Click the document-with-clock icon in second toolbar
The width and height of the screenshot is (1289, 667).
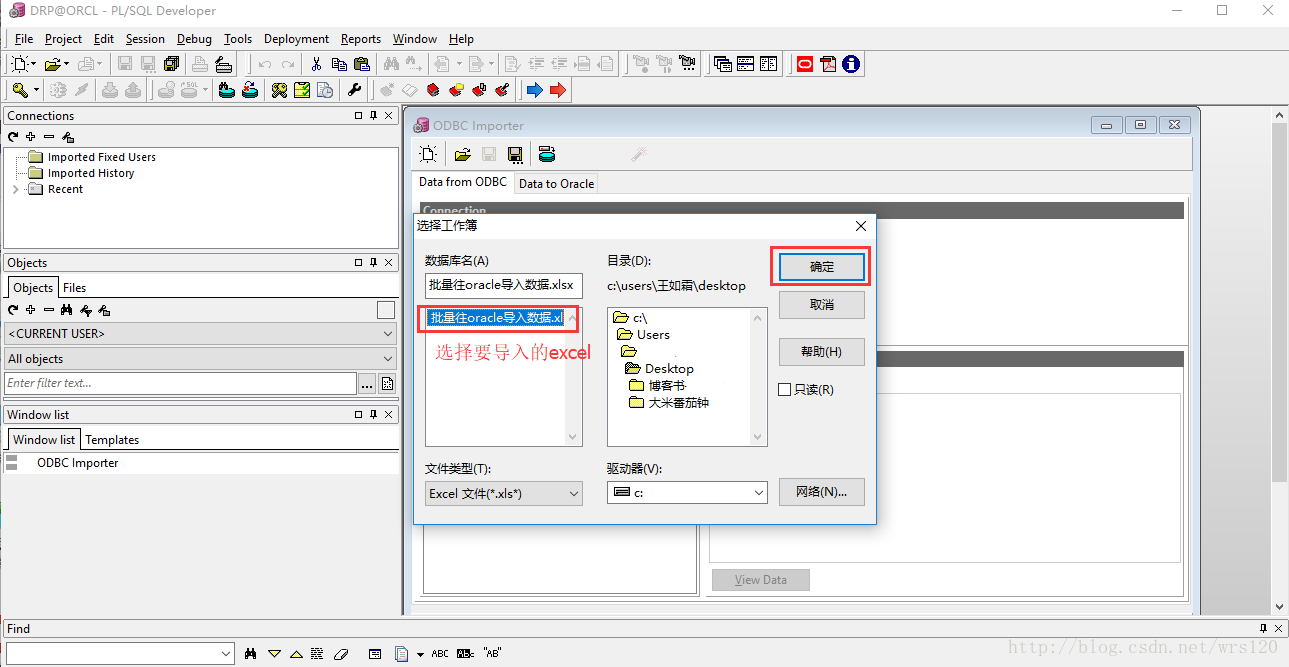coord(325,90)
